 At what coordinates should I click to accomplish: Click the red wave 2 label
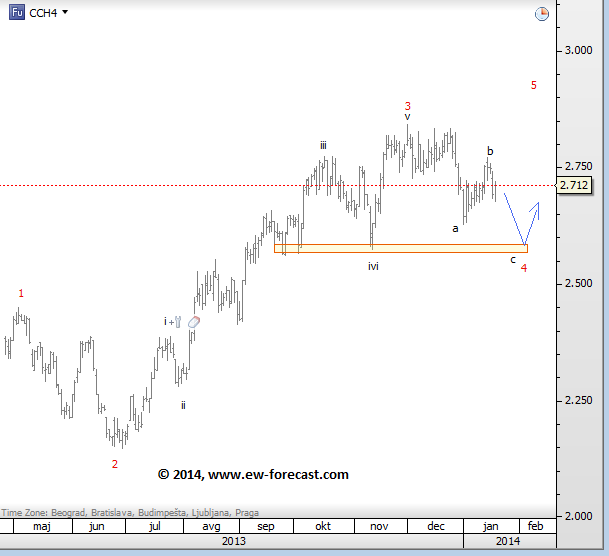click(x=114, y=464)
